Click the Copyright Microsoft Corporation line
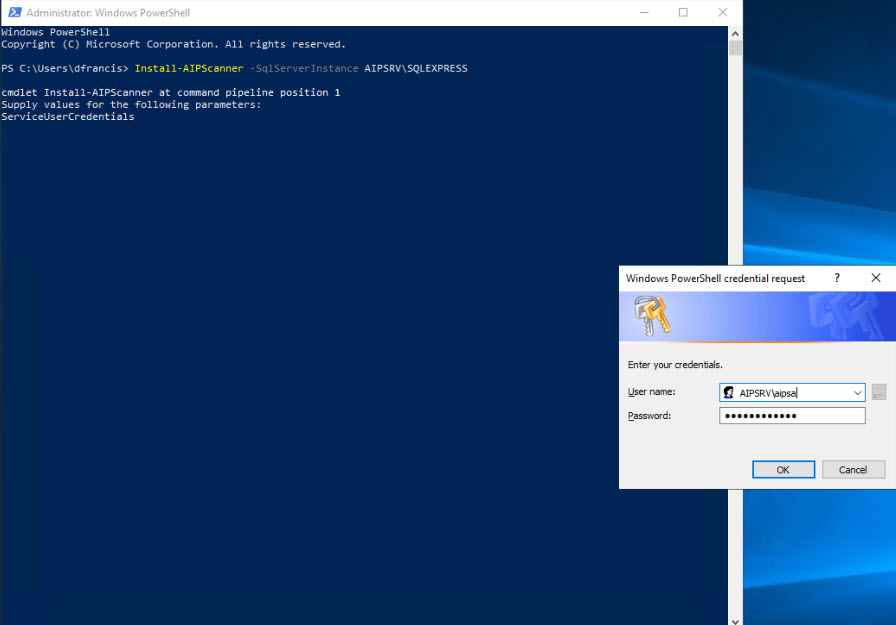896x625 pixels. tap(173, 44)
